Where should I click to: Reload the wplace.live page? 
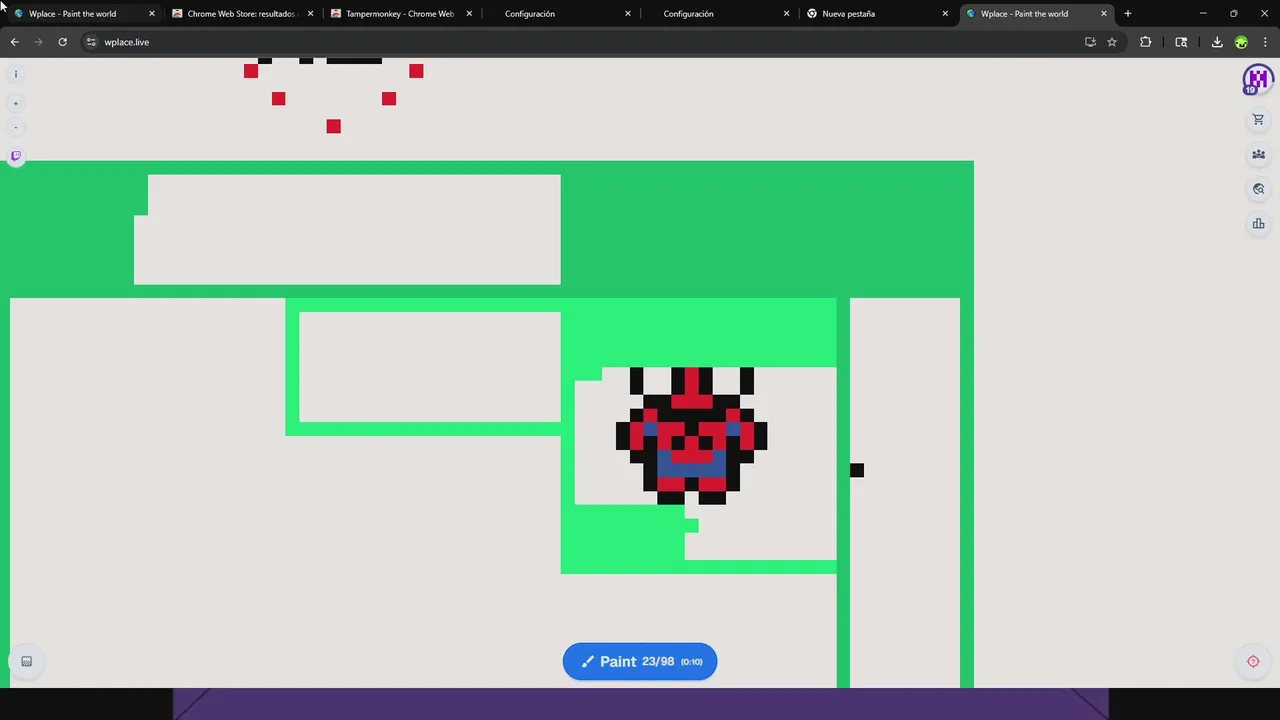click(x=62, y=42)
